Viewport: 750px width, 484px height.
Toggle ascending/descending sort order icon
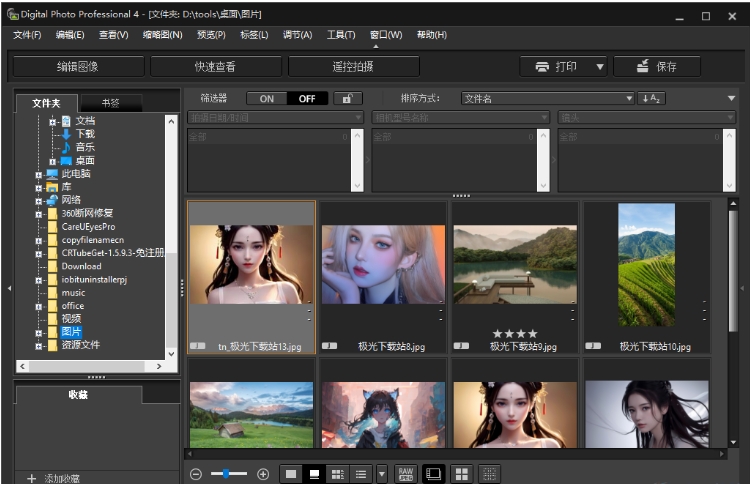point(651,99)
